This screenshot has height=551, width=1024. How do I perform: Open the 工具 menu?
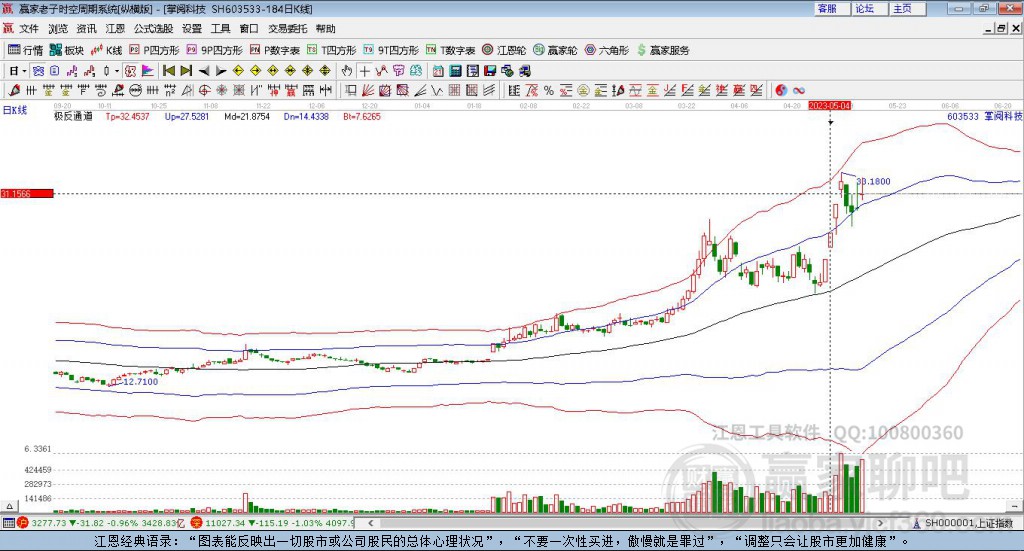[x=220, y=29]
